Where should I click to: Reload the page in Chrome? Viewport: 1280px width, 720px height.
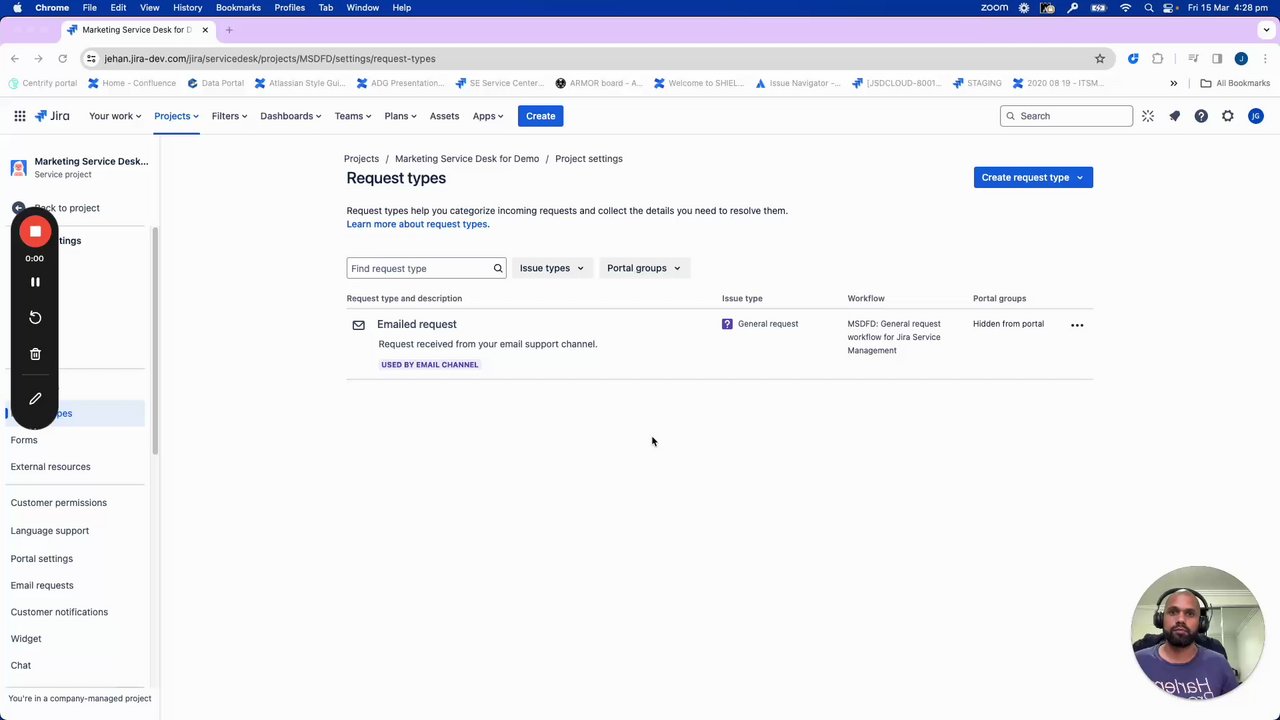pos(62,59)
